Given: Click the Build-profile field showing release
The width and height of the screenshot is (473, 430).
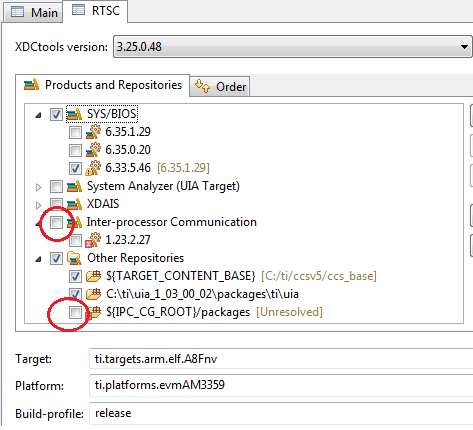Looking at the screenshot, I should pyautogui.click(x=281, y=413).
